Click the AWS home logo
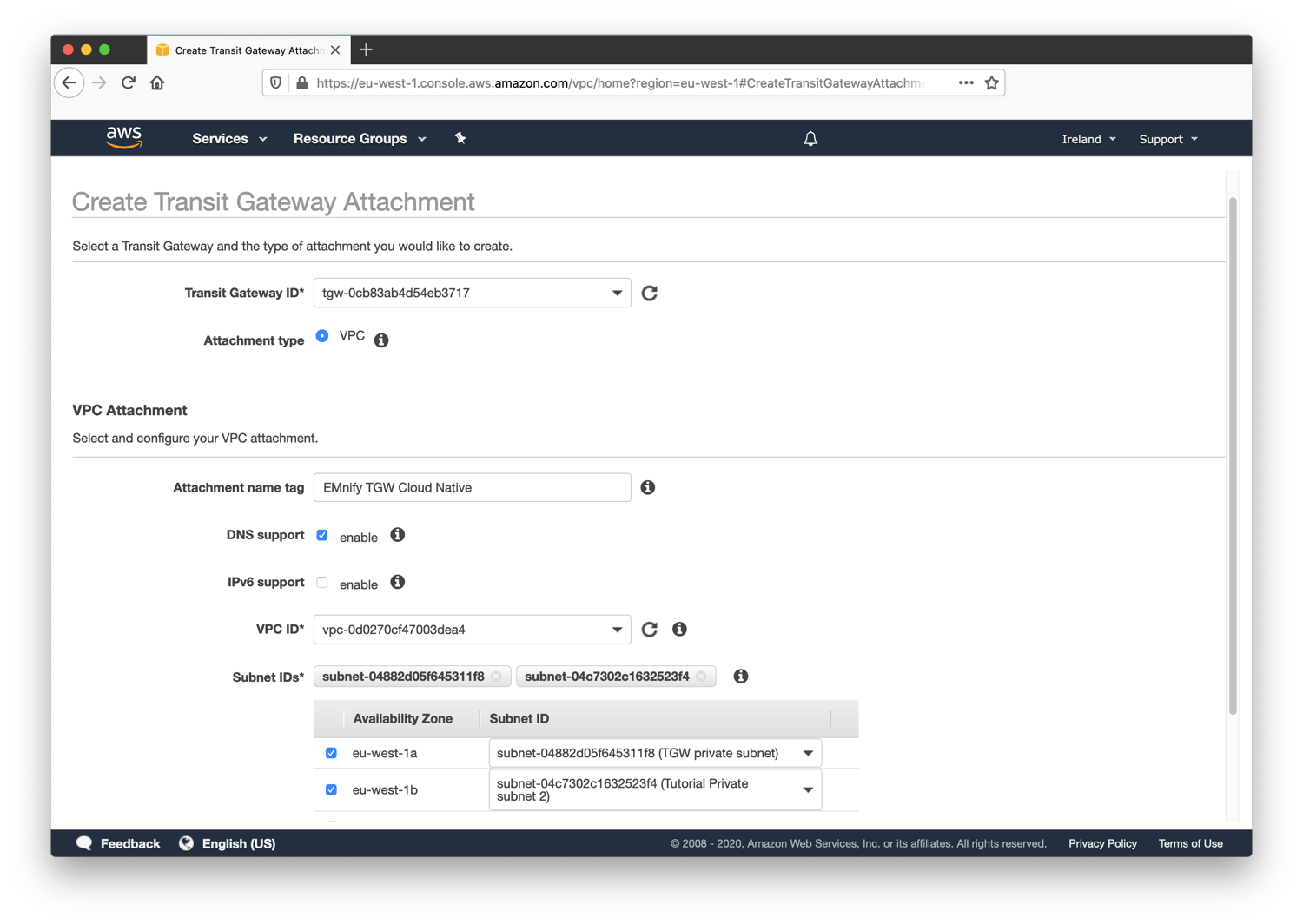Image resolution: width=1303 pixels, height=924 pixels. click(x=124, y=137)
